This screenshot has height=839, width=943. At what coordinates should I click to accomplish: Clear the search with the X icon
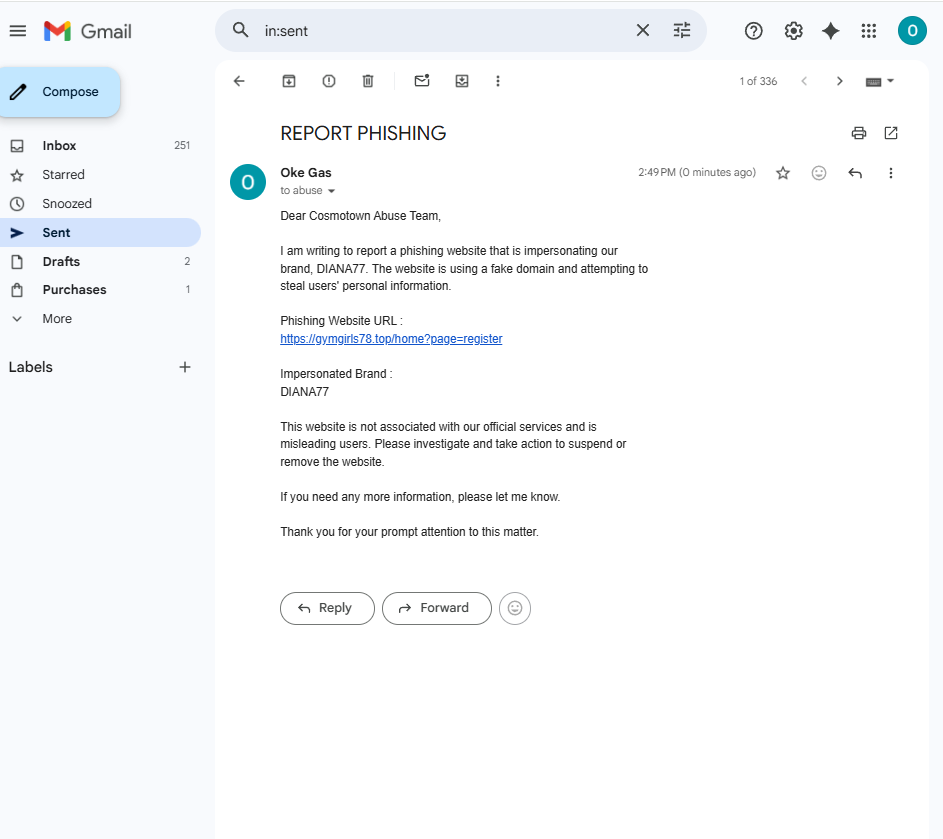[643, 30]
